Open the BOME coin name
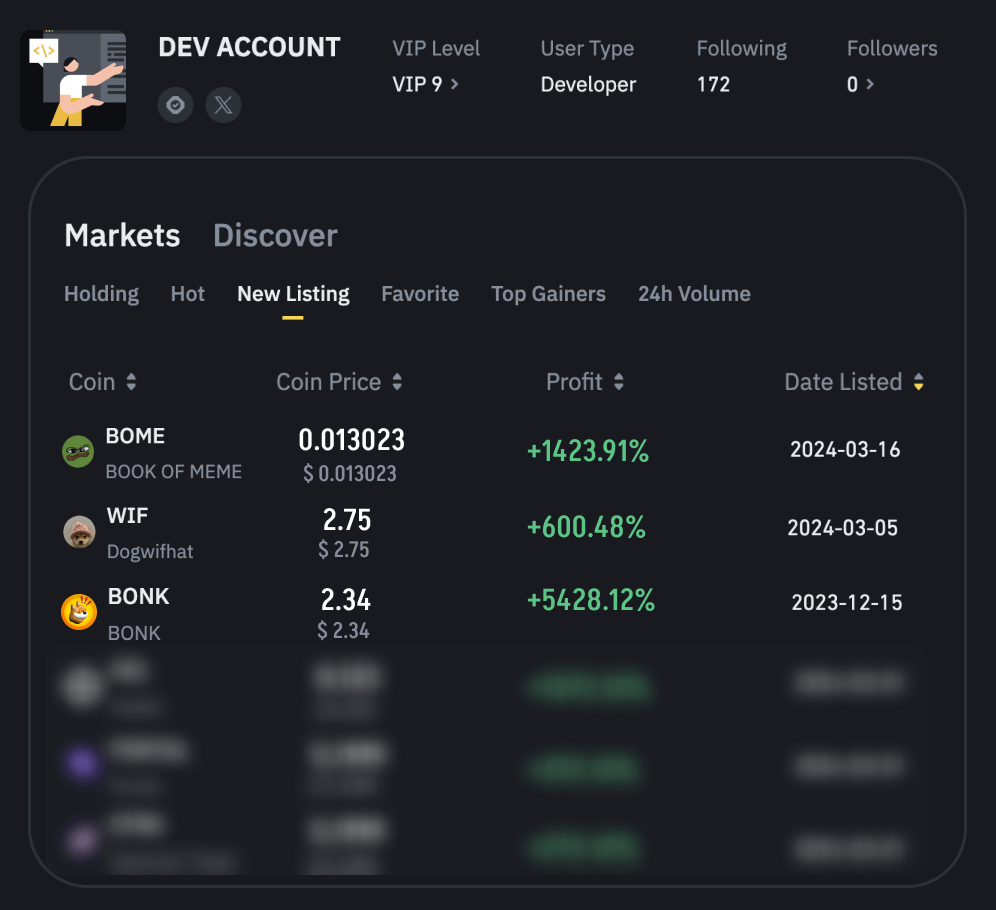 (x=135, y=436)
